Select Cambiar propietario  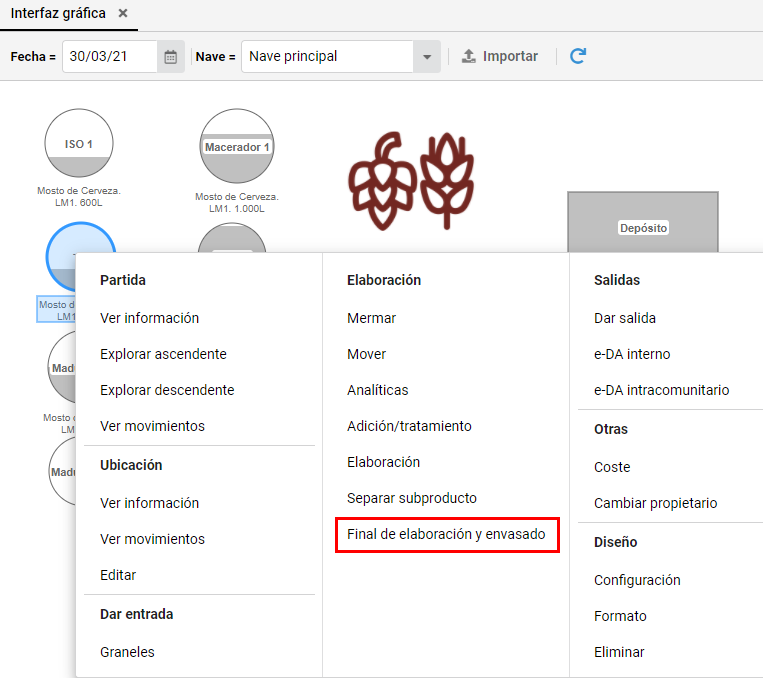click(x=655, y=503)
